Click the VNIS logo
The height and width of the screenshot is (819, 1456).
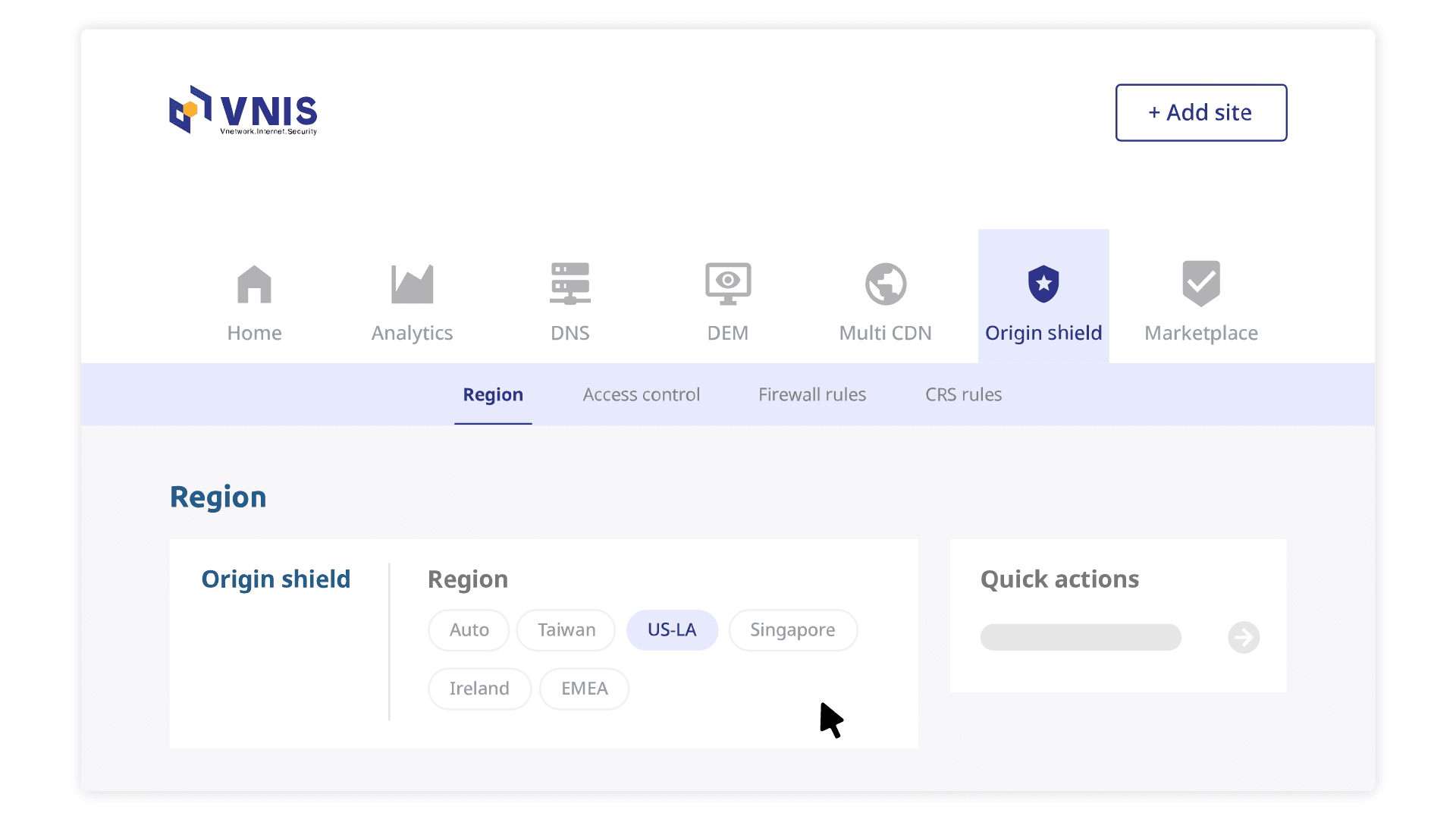[243, 112]
